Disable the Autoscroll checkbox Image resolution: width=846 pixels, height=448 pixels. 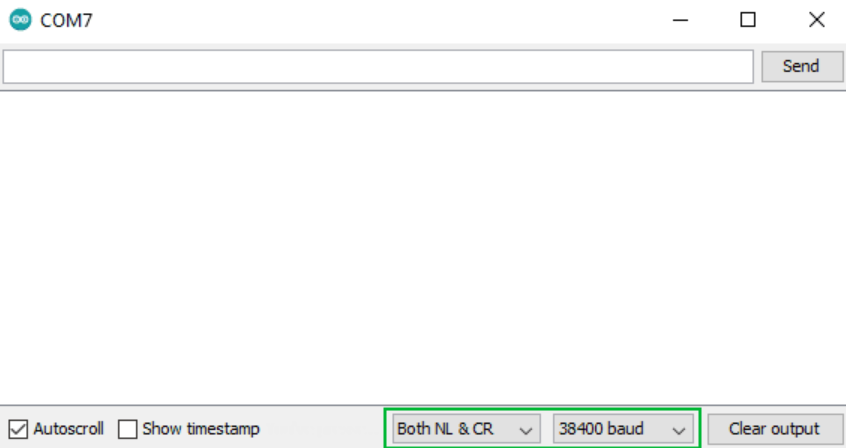pyautogui.click(x=18, y=430)
